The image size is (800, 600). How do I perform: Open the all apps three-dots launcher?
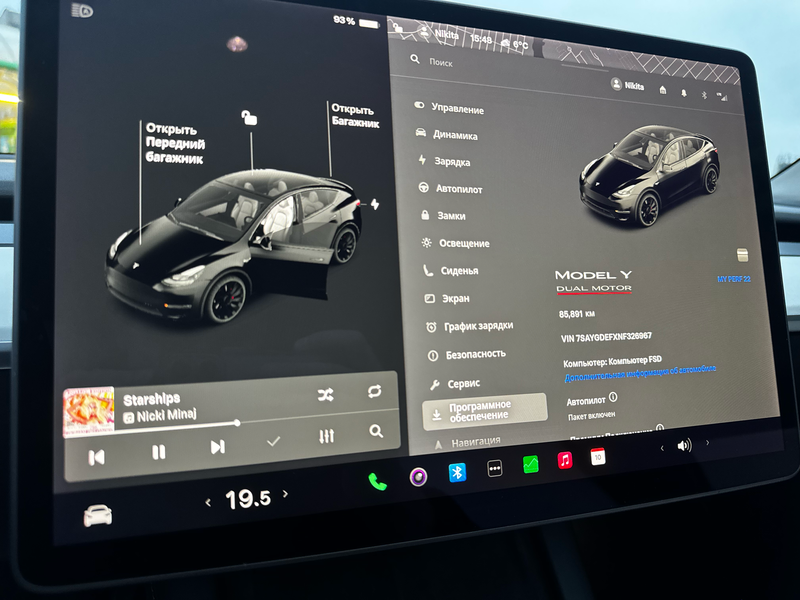(494, 468)
